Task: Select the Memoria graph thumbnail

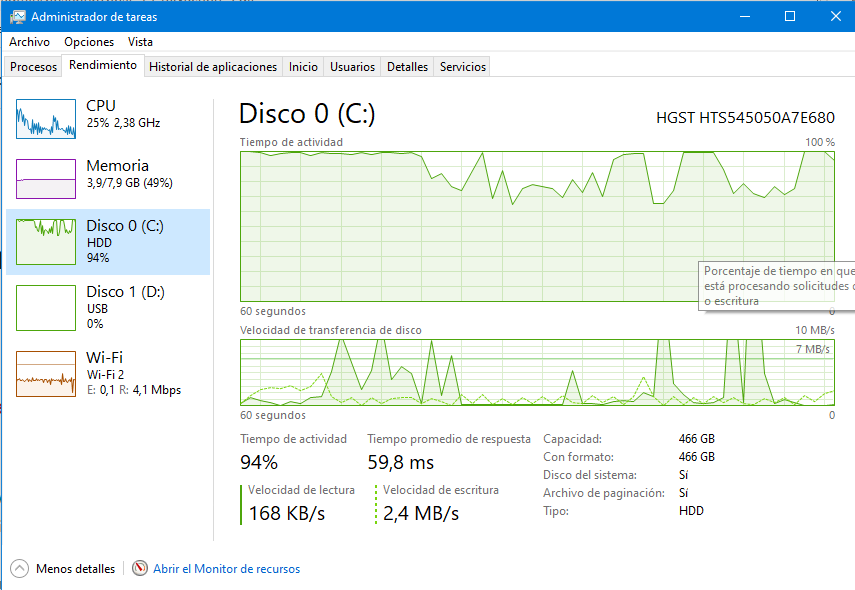Action: tap(46, 179)
